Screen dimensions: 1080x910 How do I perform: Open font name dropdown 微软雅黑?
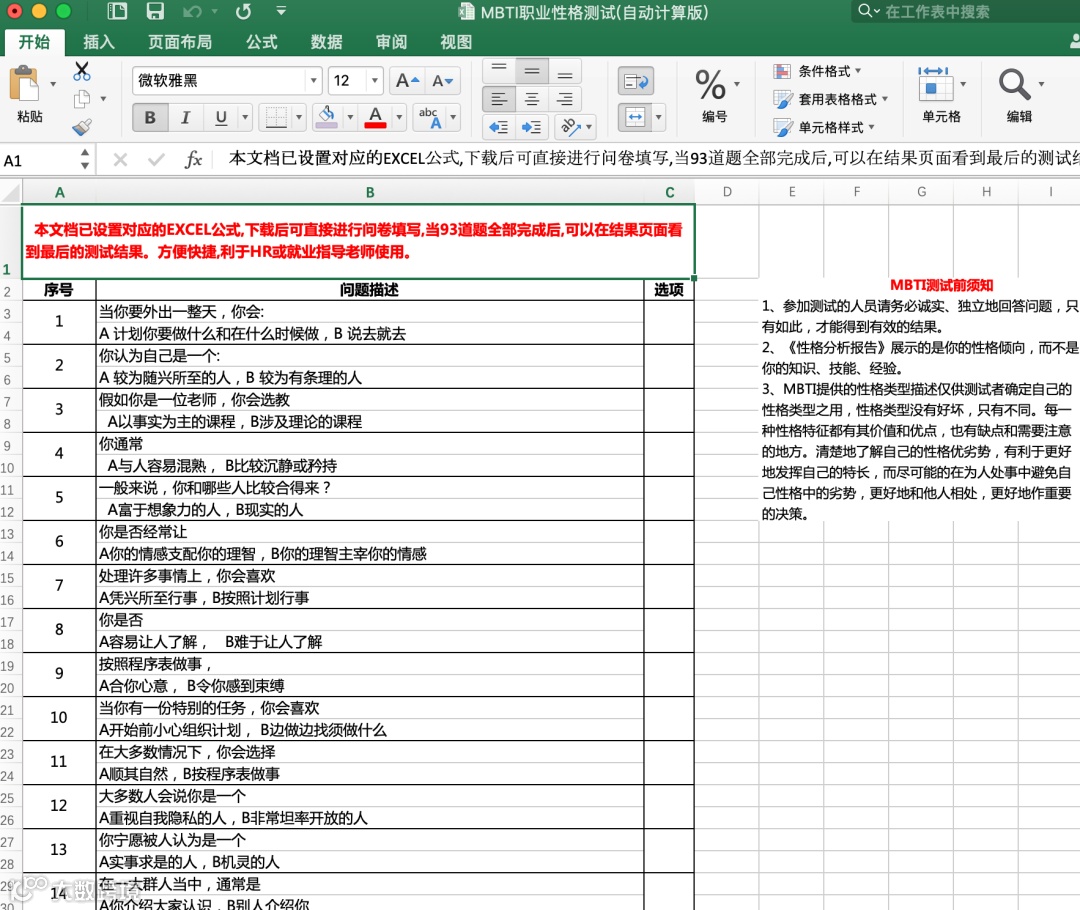click(x=313, y=81)
